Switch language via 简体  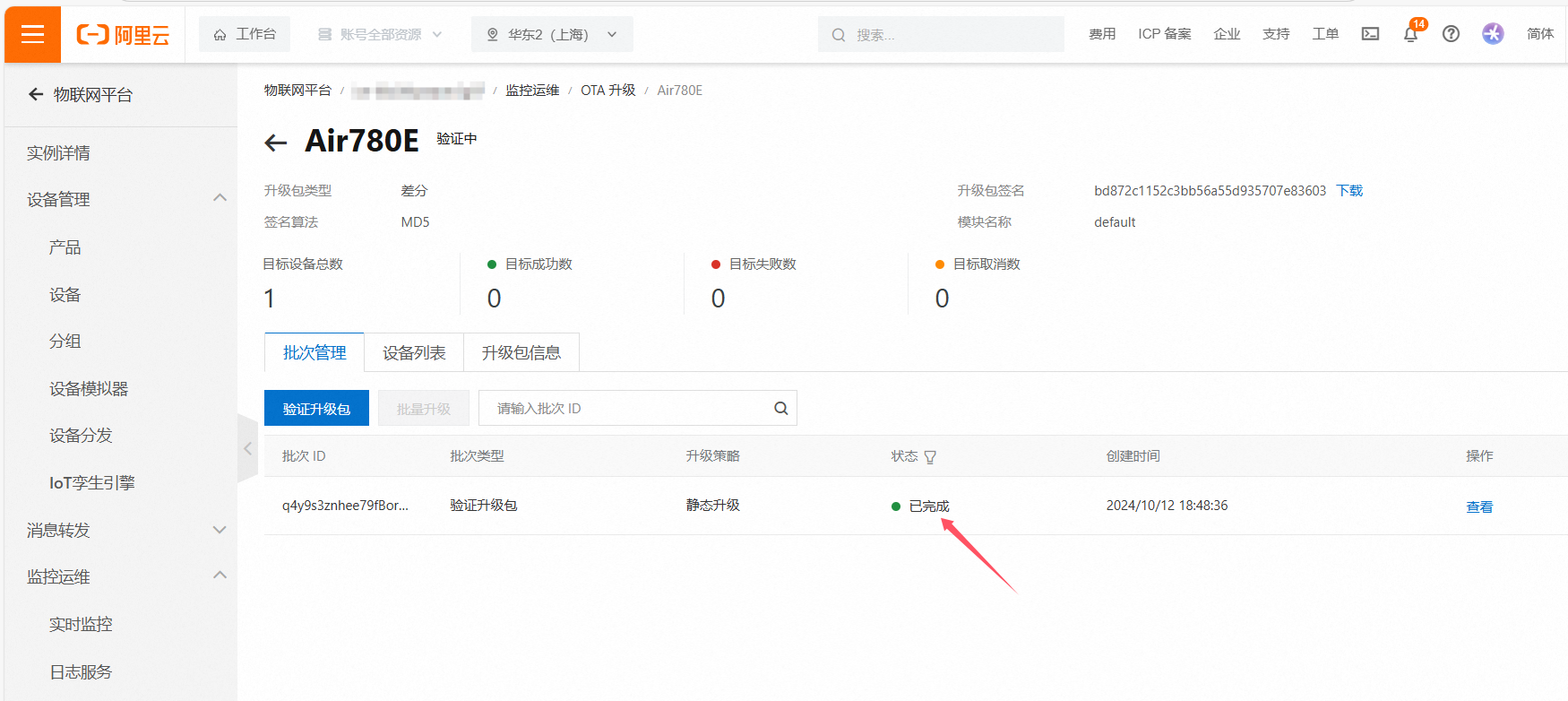[x=1540, y=34]
